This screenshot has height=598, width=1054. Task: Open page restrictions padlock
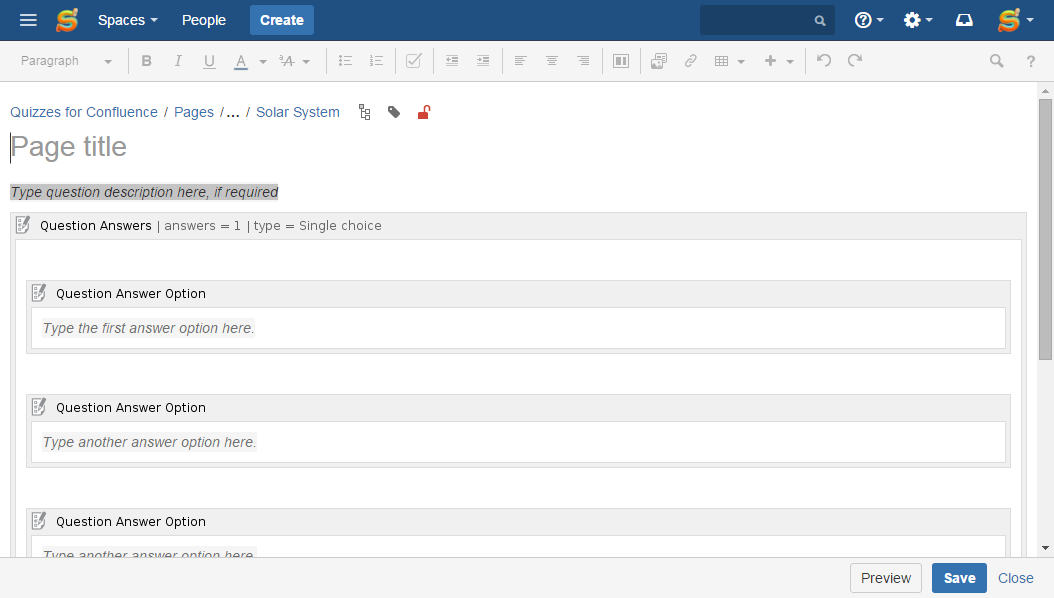(x=423, y=112)
